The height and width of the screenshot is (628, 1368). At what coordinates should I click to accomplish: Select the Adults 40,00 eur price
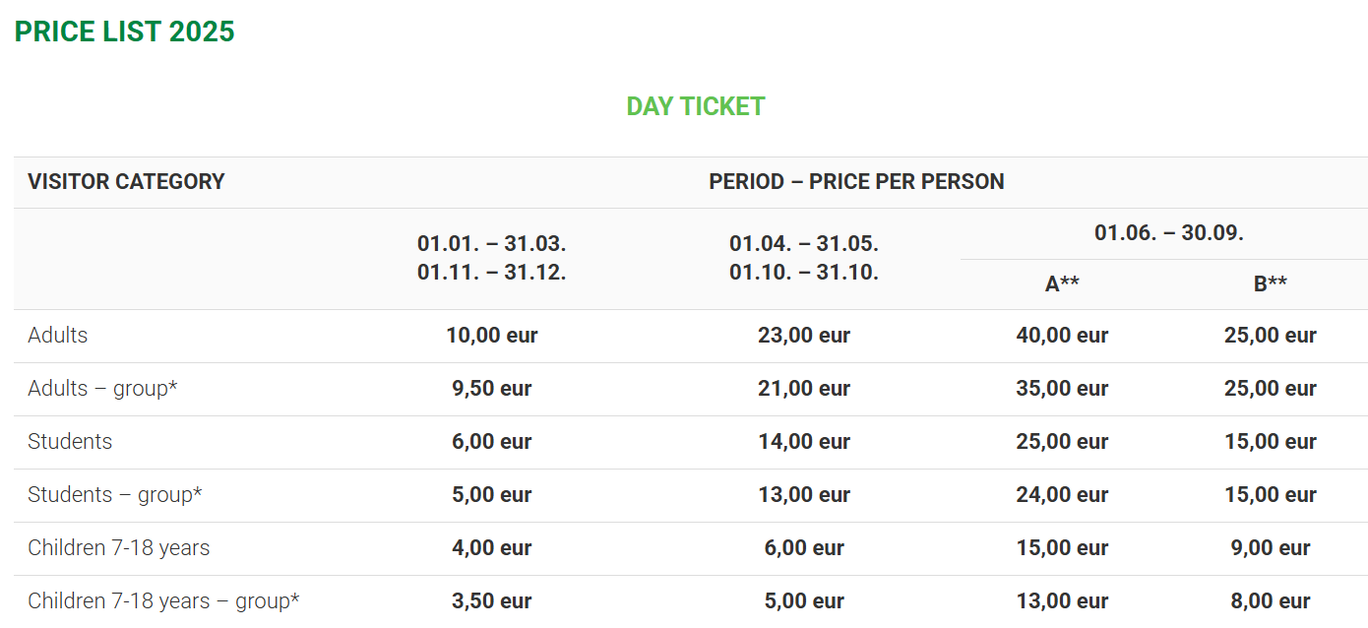[1062, 335]
